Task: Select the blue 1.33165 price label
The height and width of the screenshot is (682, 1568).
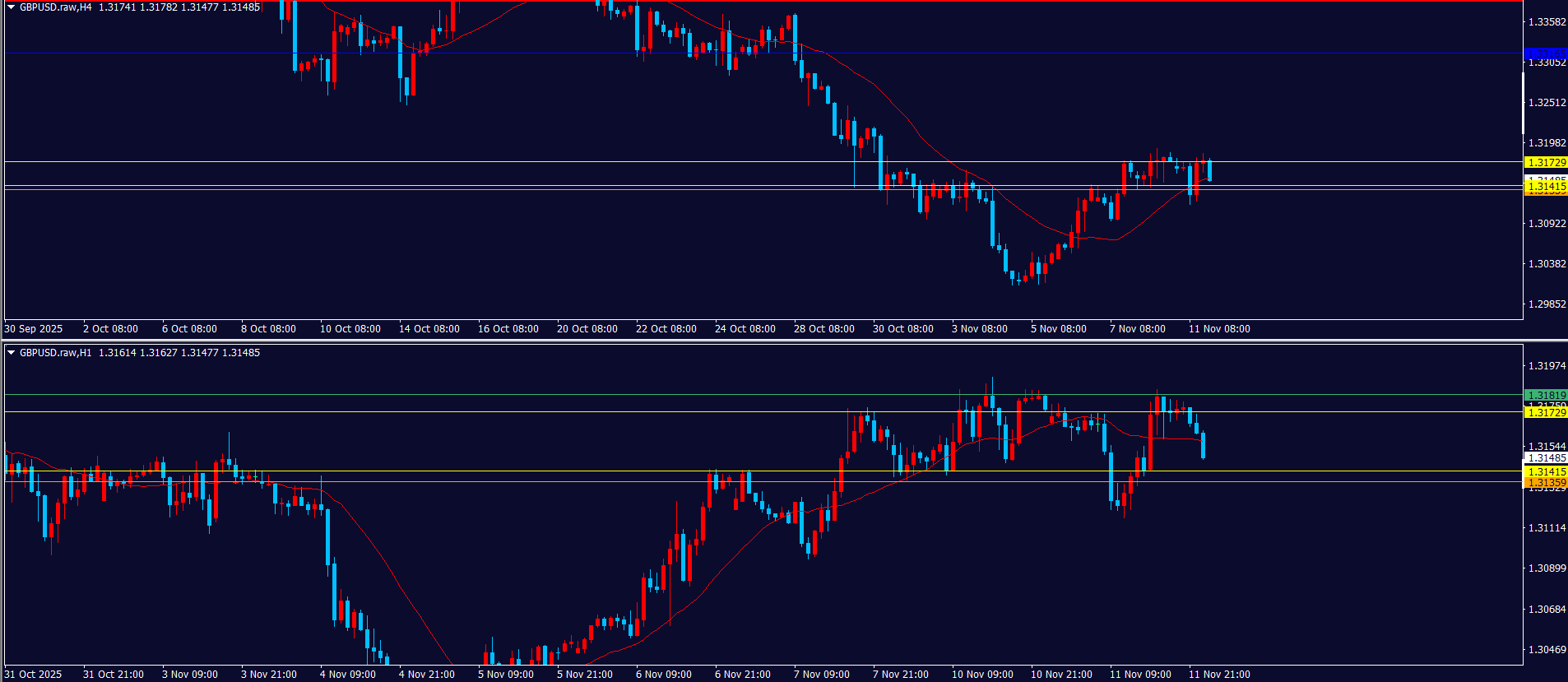Action: click(1546, 54)
